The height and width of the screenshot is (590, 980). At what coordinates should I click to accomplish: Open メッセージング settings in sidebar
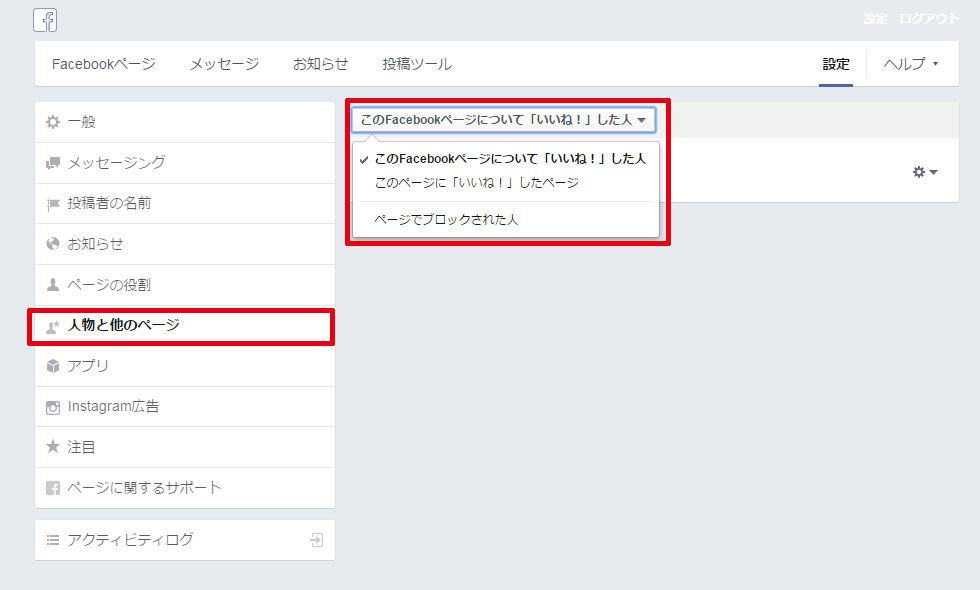(x=185, y=163)
